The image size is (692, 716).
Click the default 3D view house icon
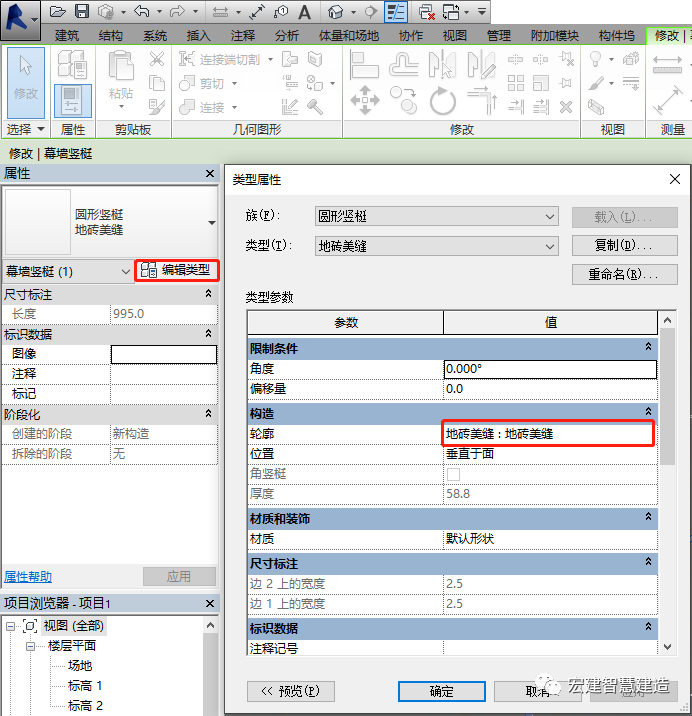pos(335,12)
